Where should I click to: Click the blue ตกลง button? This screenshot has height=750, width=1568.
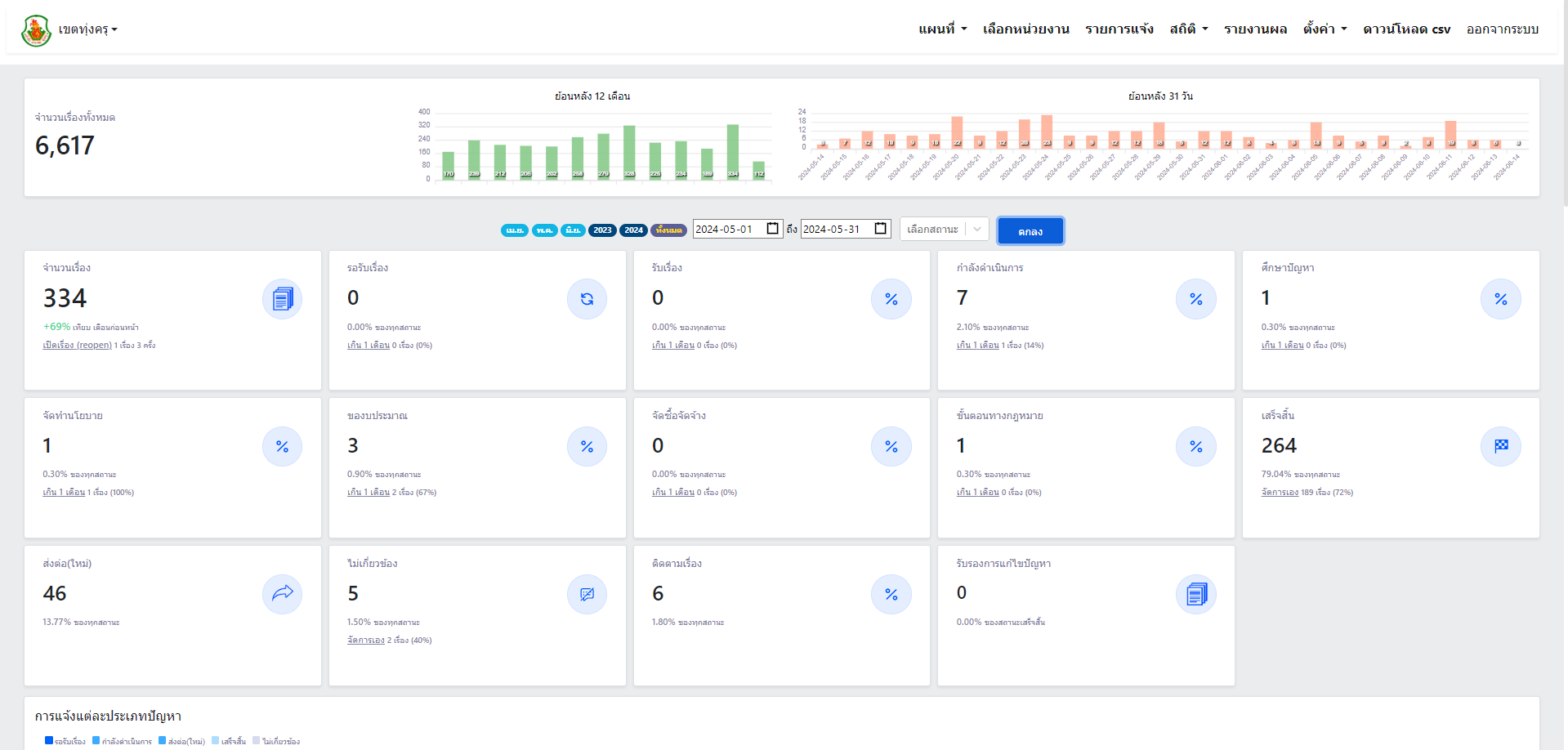1030,231
